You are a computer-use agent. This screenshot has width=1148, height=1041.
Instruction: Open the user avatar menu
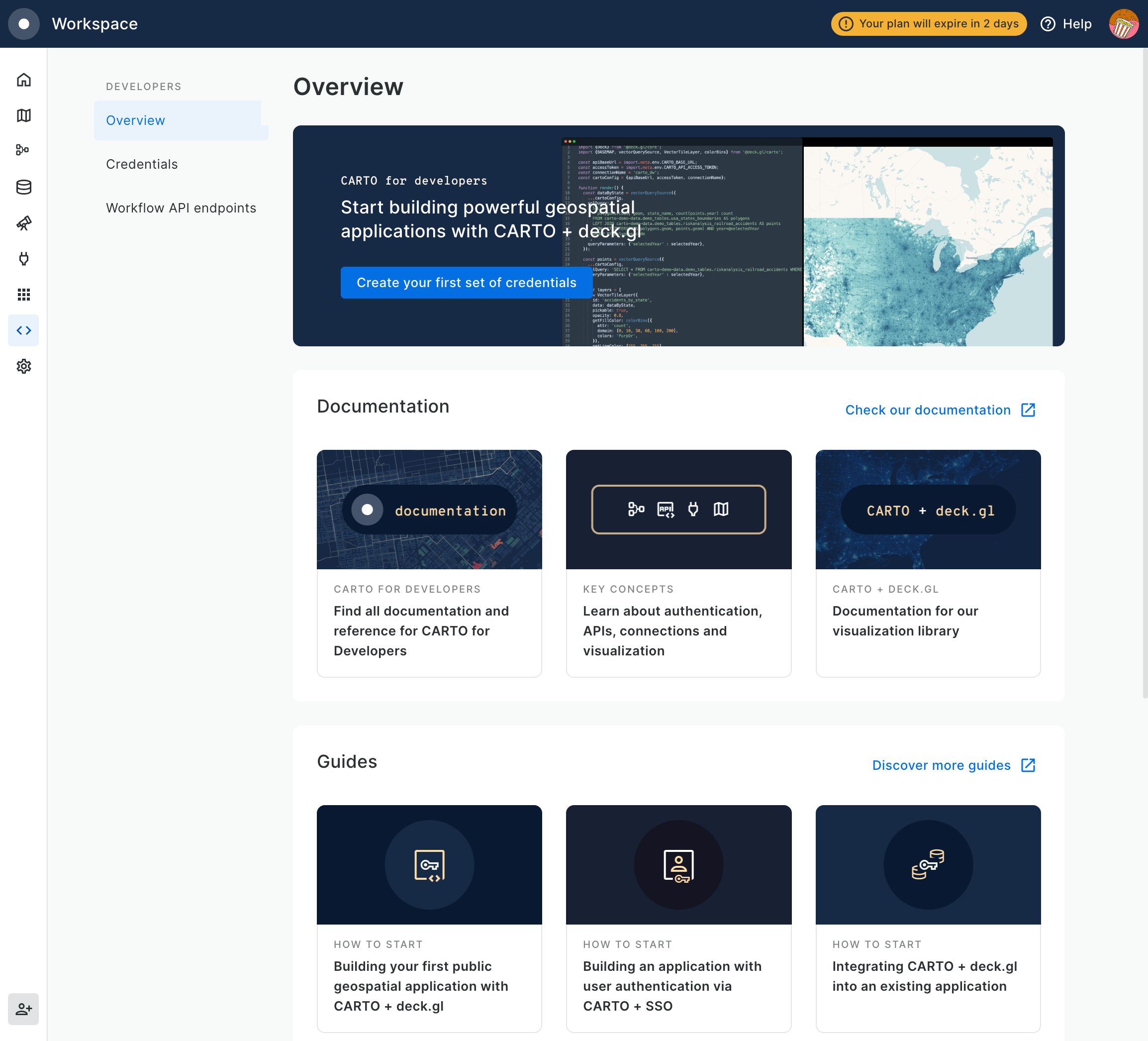(1123, 24)
